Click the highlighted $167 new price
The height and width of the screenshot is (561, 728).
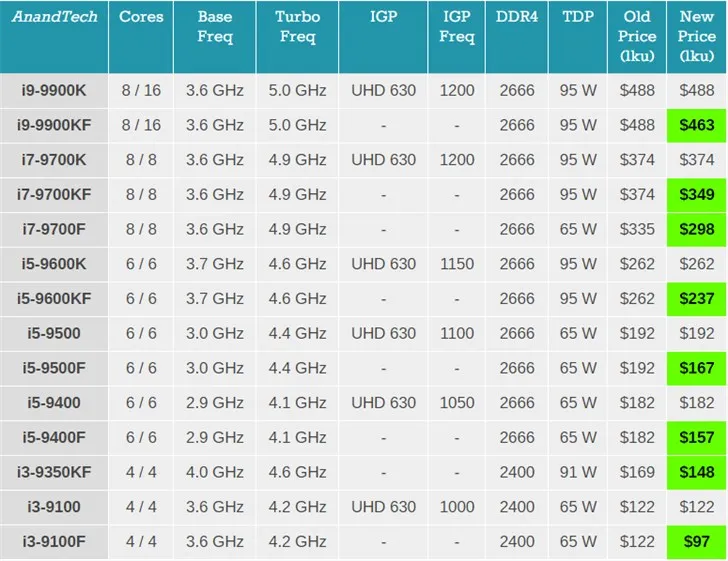tap(696, 368)
